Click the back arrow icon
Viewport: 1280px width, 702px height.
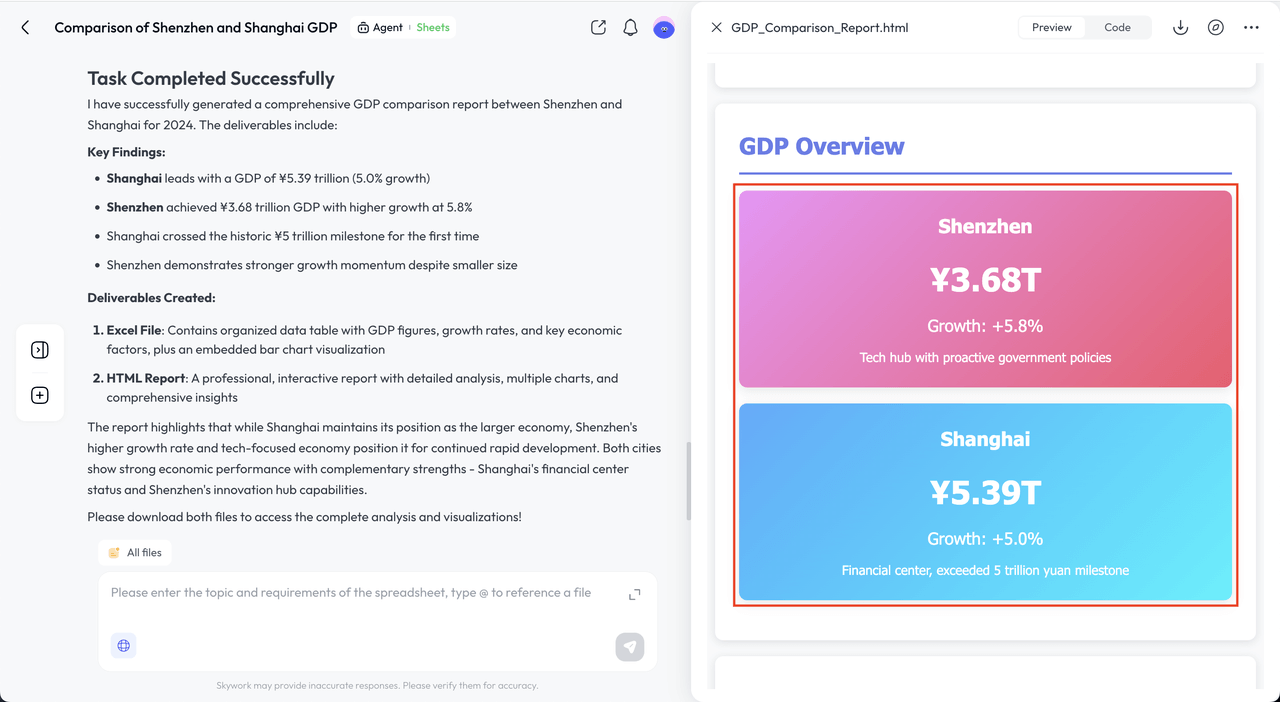click(x=25, y=28)
